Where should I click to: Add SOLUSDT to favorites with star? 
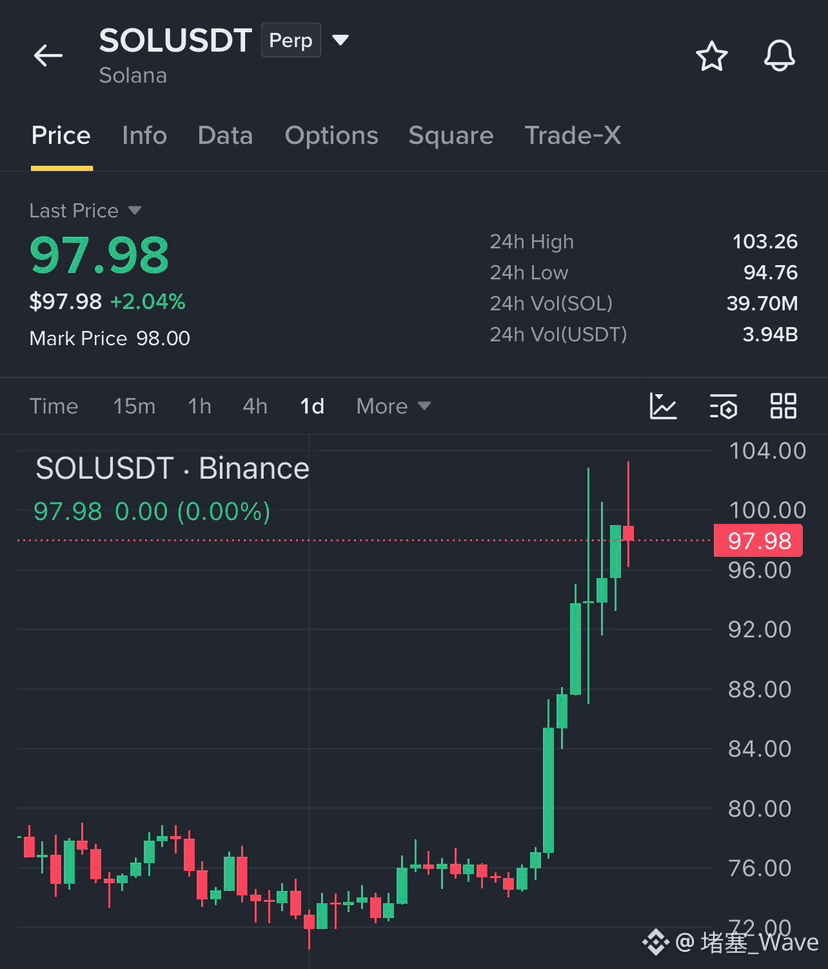712,56
